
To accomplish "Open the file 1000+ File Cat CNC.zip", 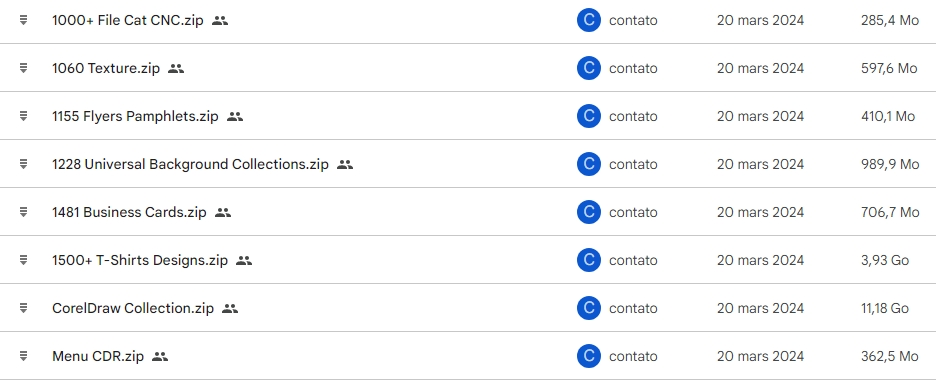I will 128,20.
